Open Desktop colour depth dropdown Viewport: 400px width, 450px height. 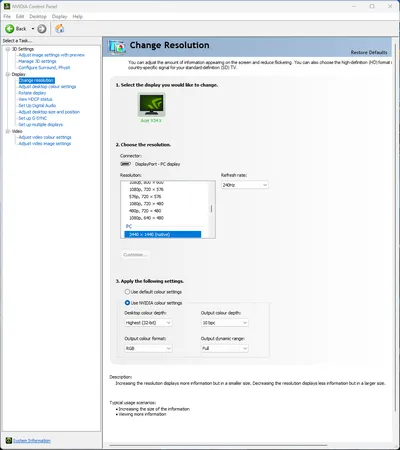point(148,323)
